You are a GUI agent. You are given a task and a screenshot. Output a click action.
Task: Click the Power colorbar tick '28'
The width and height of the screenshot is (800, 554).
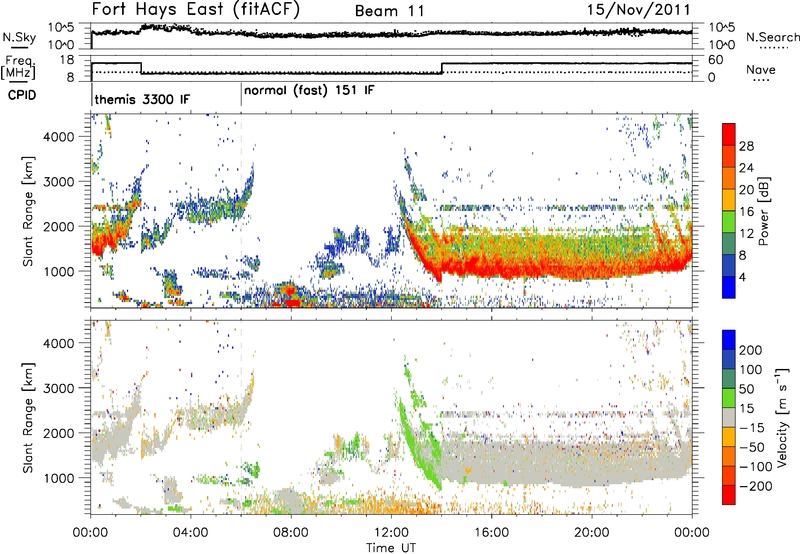pos(746,146)
